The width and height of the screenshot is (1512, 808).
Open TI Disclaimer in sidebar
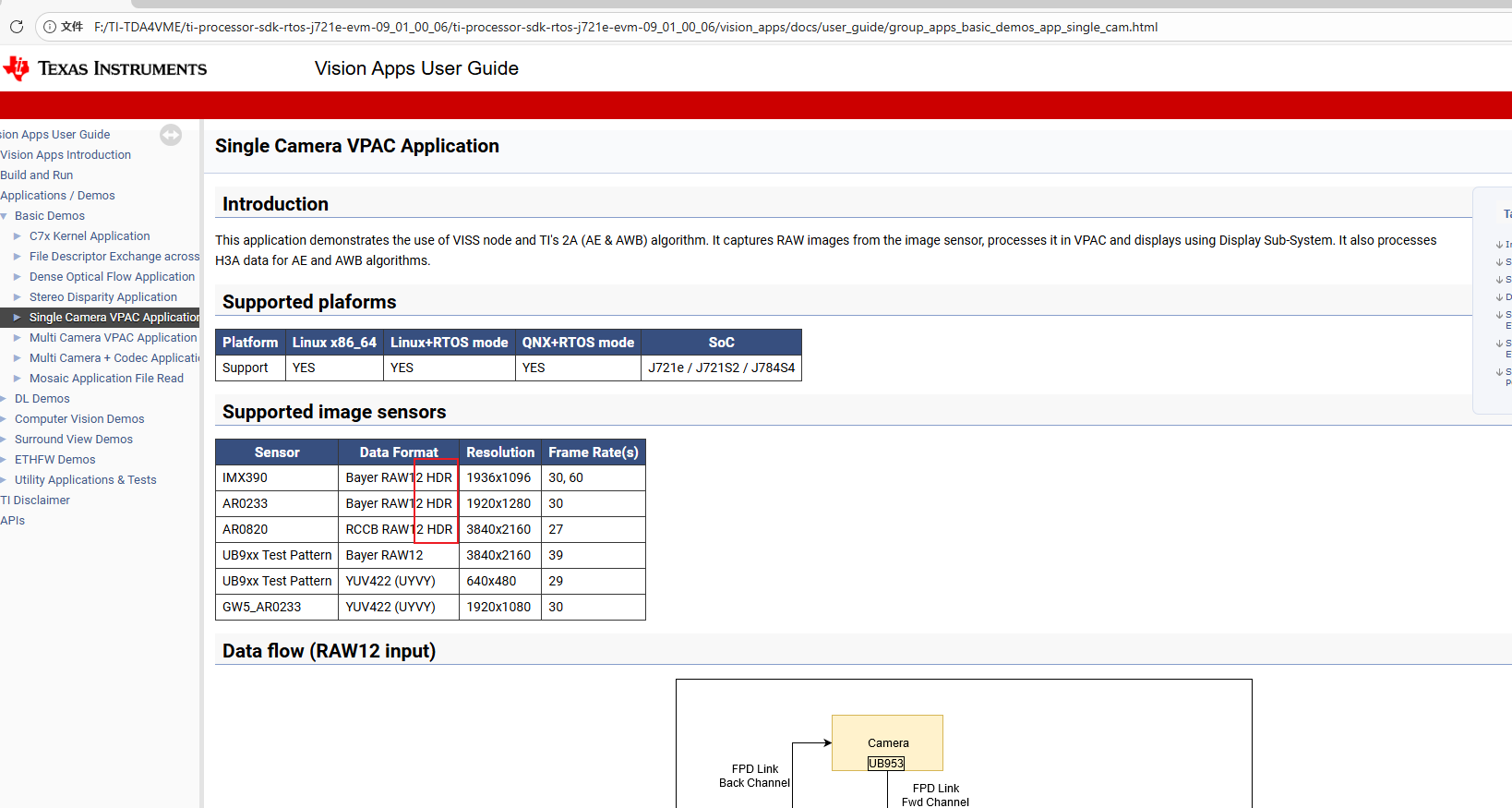(35, 500)
